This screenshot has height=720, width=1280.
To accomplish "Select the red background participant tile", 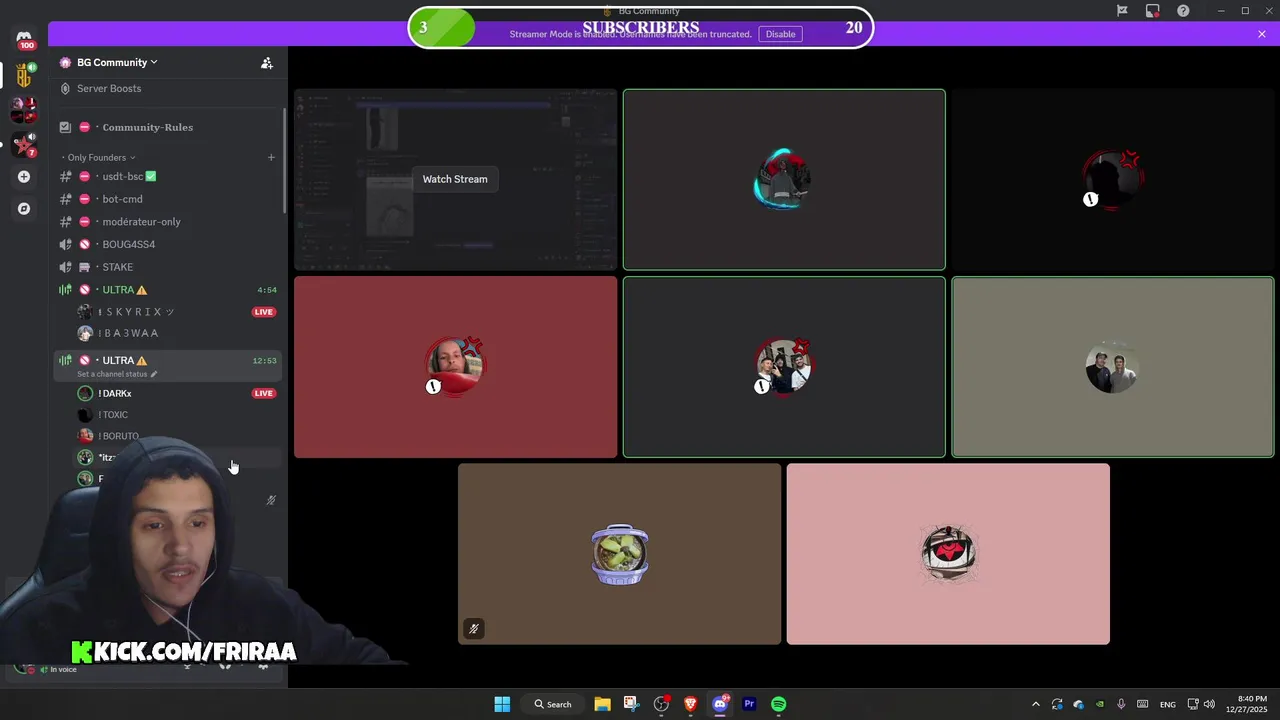I will [x=455, y=367].
